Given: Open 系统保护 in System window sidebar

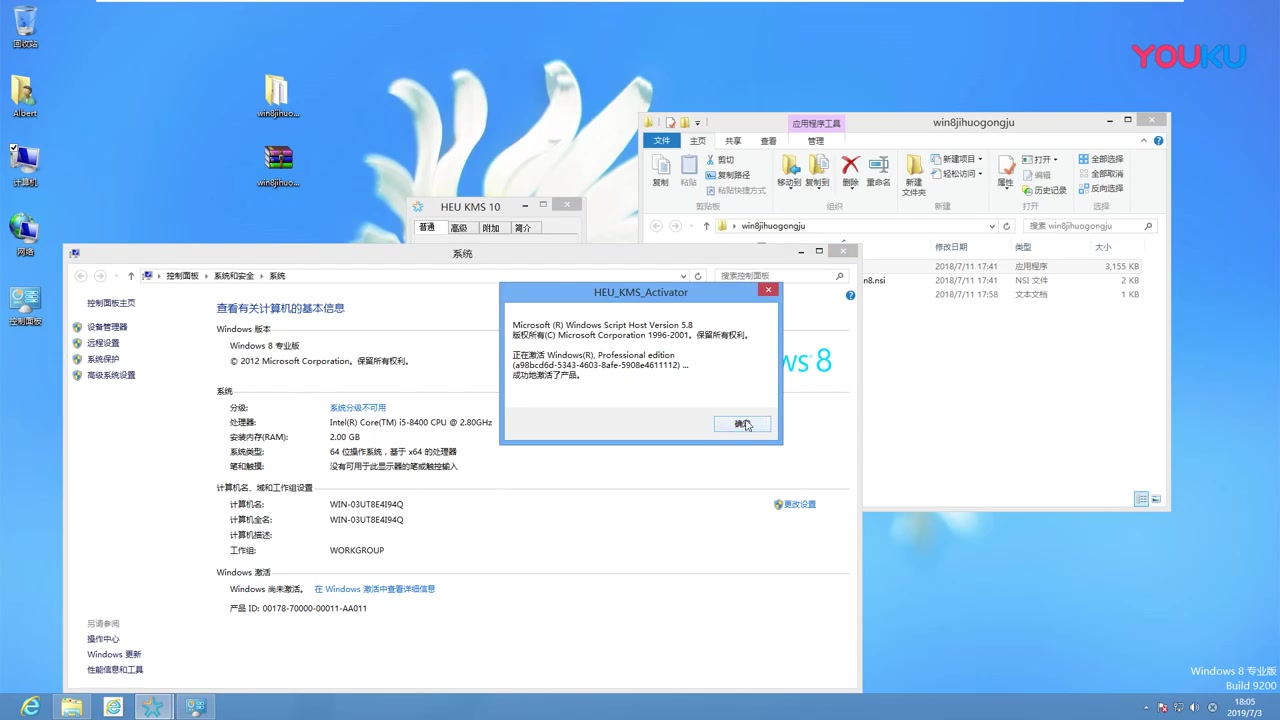Looking at the screenshot, I should [103, 359].
